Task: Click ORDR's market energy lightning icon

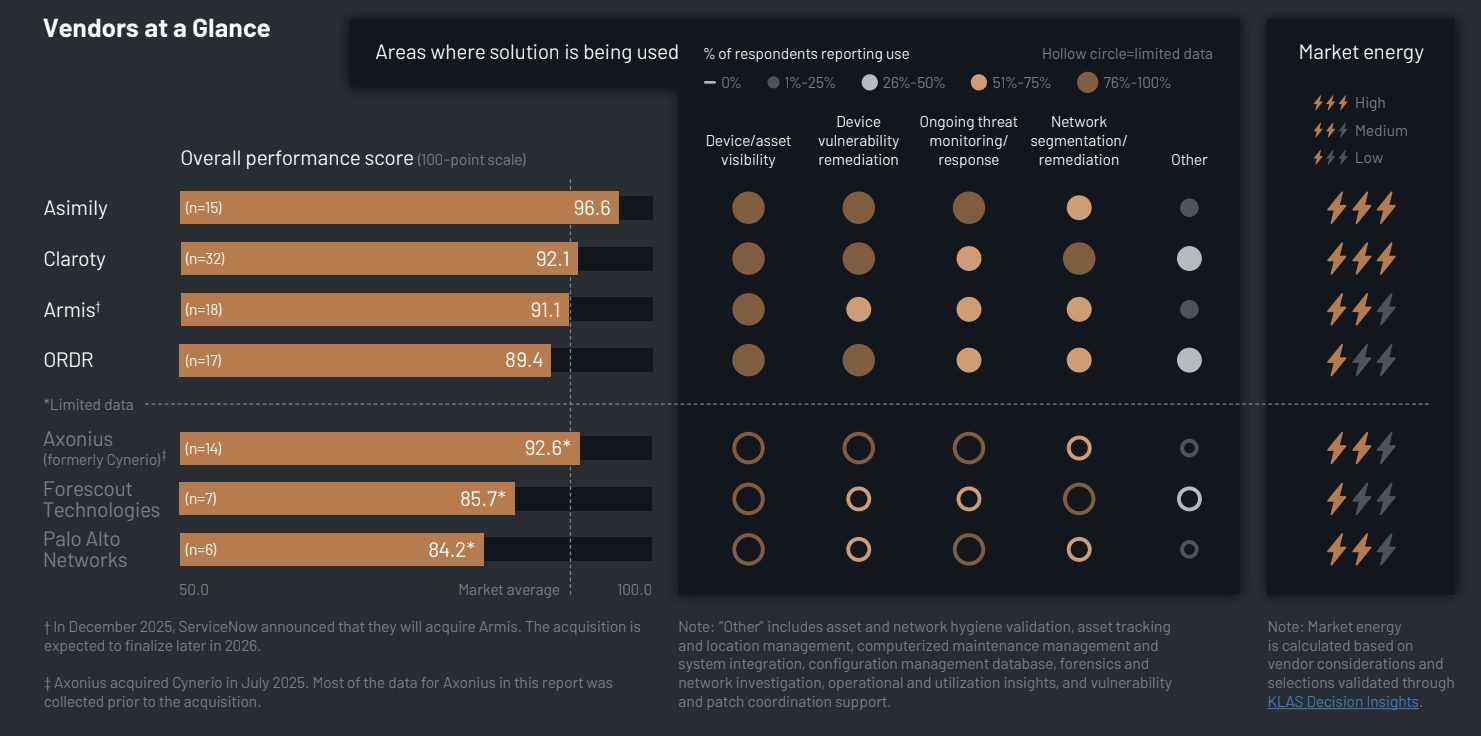Action: [1360, 360]
